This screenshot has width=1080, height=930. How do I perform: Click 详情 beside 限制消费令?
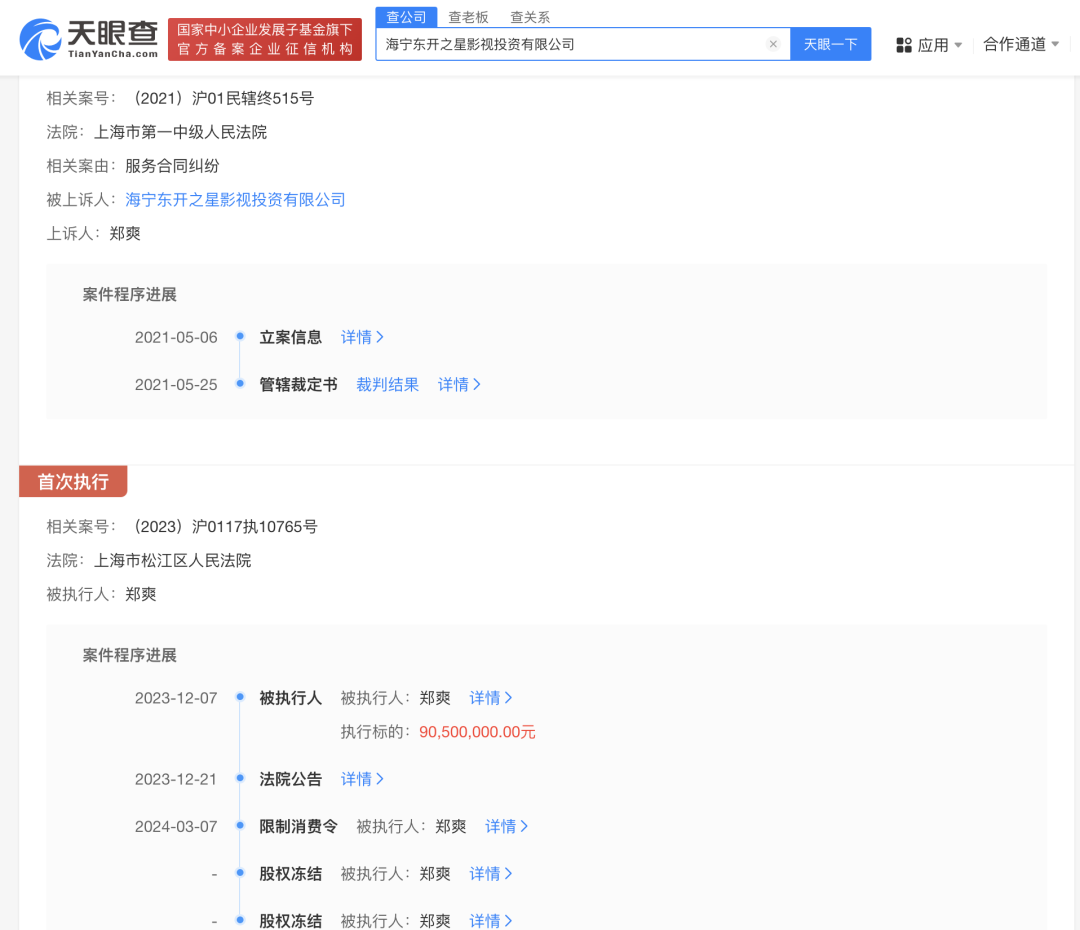501,826
